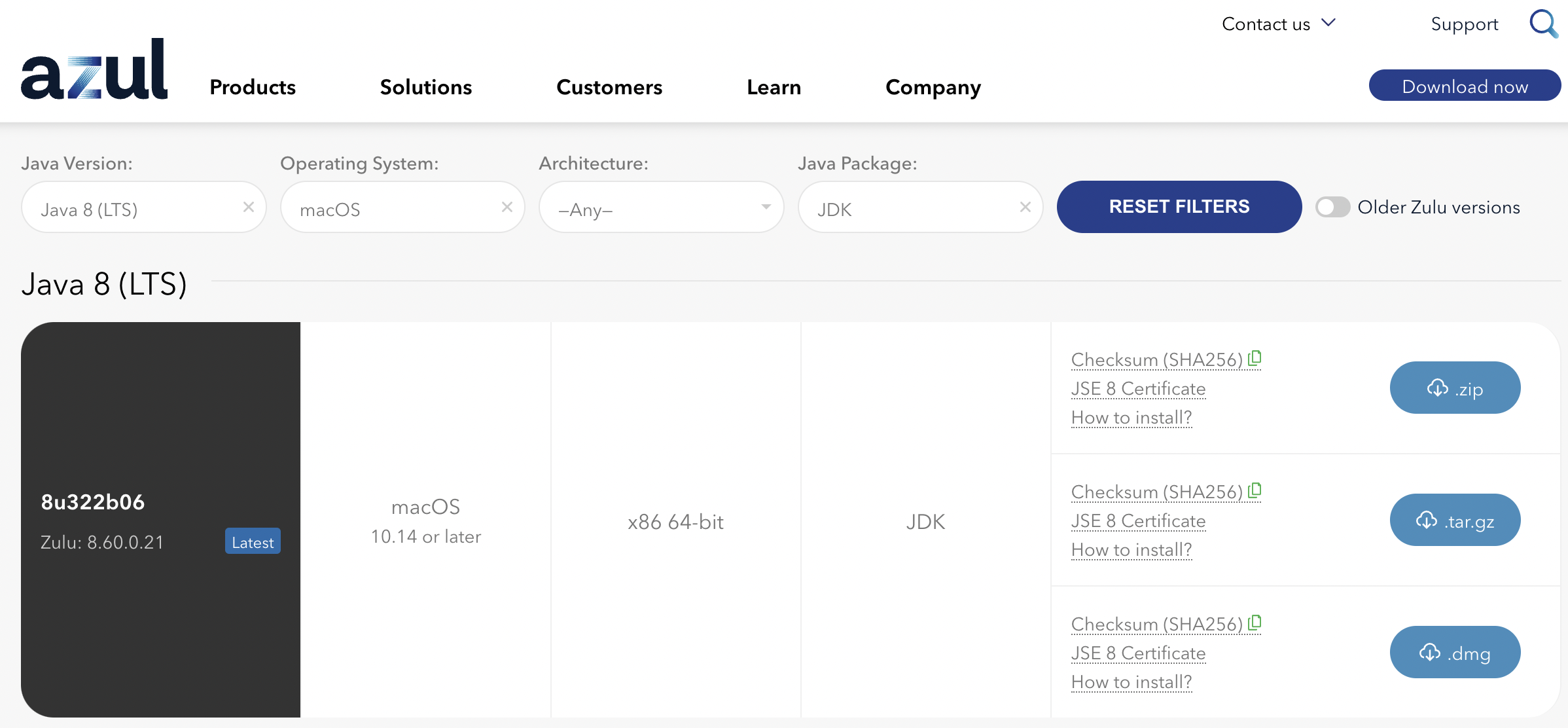
Task: Open the Support link
Action: click(x=1464, y=24)
